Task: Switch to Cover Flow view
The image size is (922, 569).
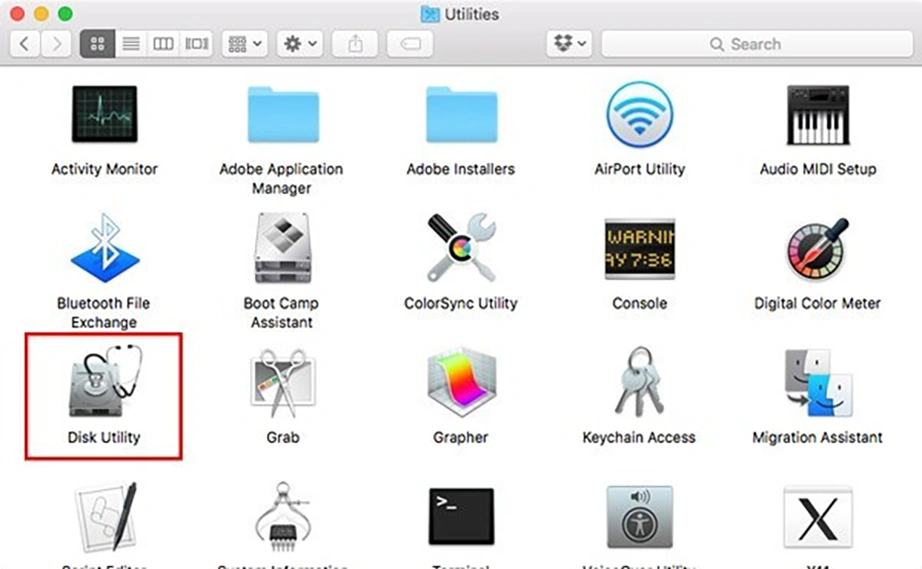Action: (x=196, y=43)
